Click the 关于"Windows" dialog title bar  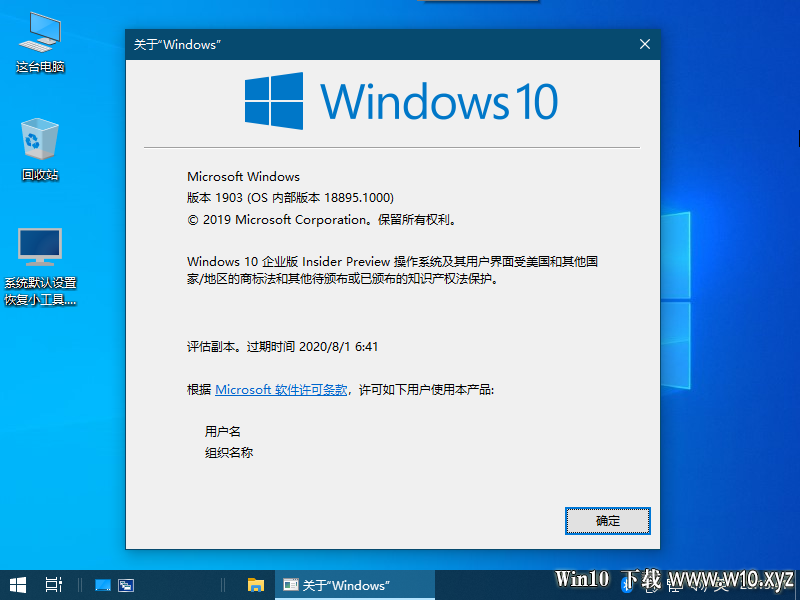coord(378,44)
